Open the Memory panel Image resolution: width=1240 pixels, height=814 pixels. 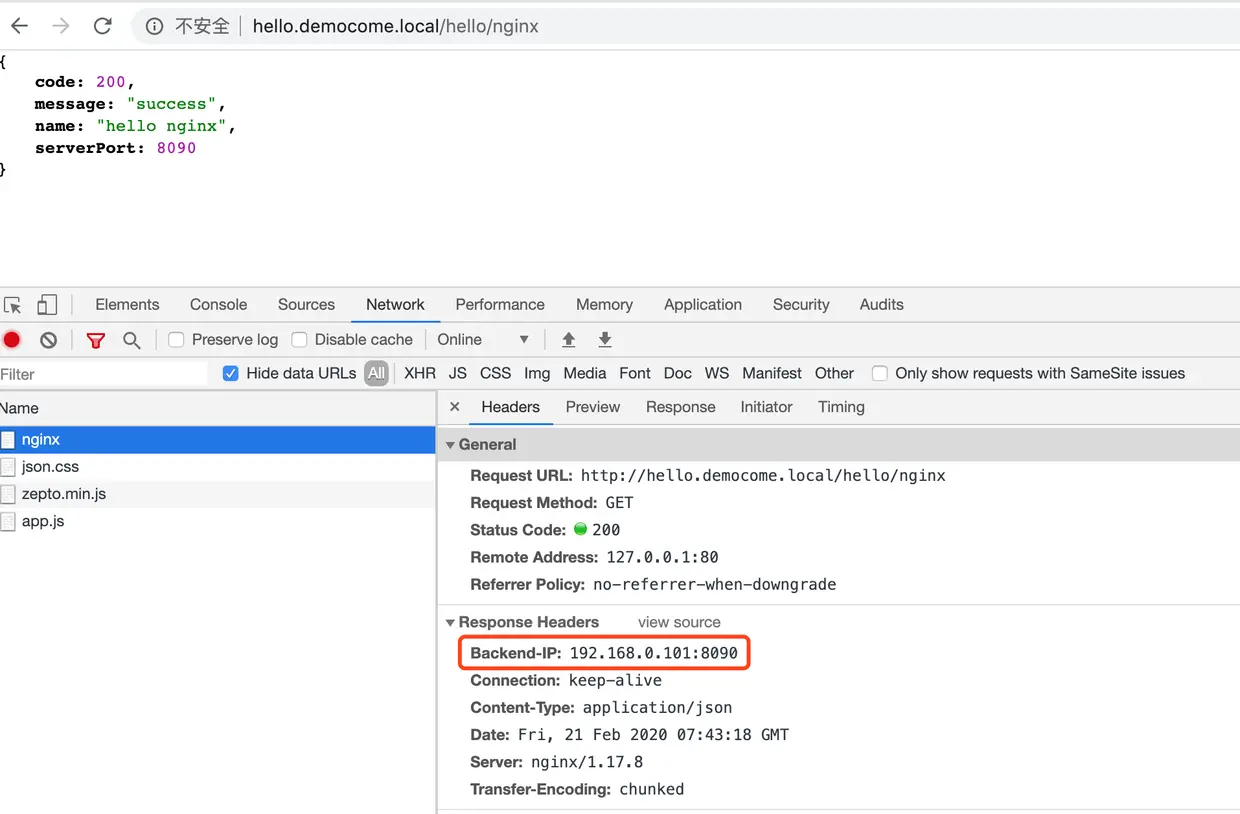coord(604,305)
